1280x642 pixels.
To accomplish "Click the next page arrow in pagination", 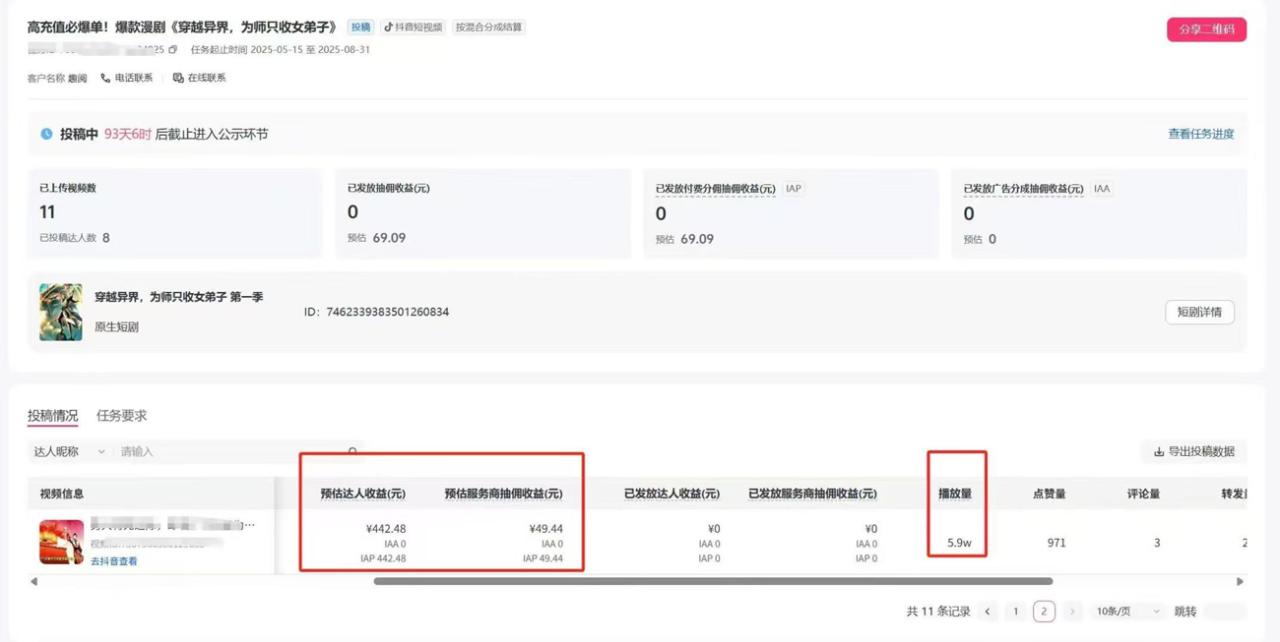I will click(x=1072, y=612).
